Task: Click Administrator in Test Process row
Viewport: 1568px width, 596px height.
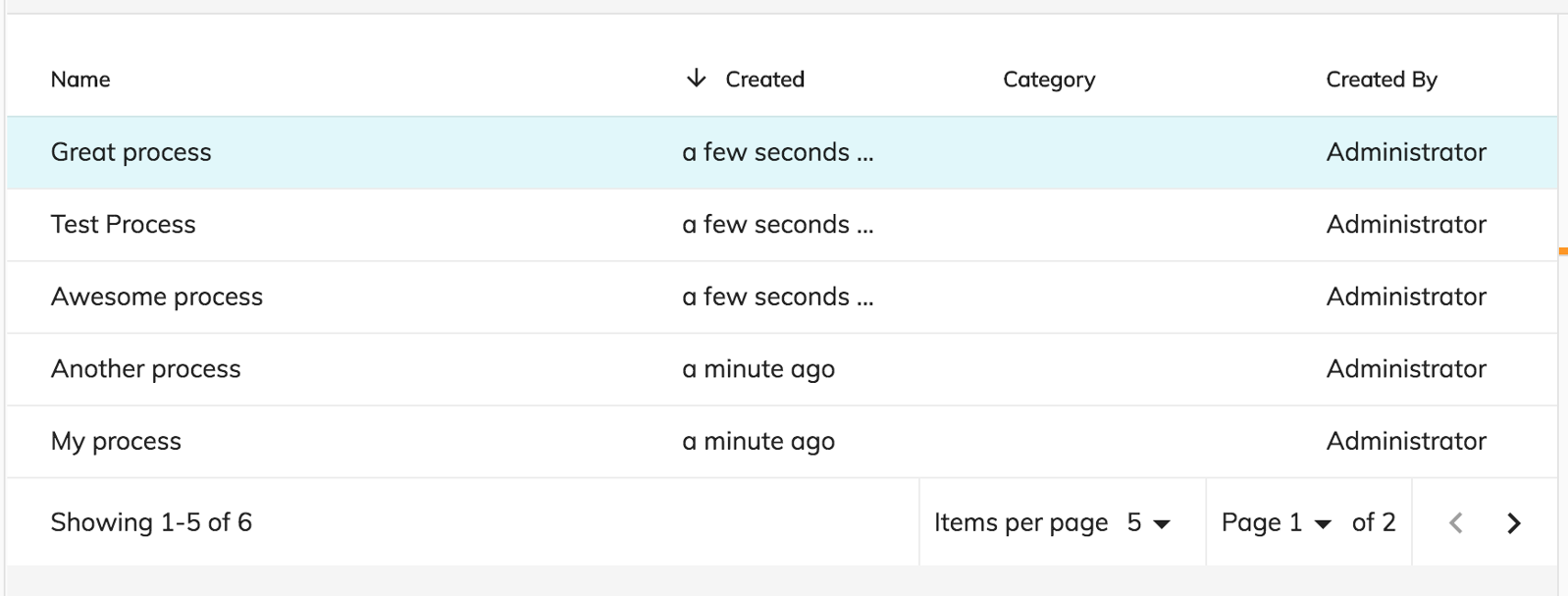Action: tap(1406, 225)
